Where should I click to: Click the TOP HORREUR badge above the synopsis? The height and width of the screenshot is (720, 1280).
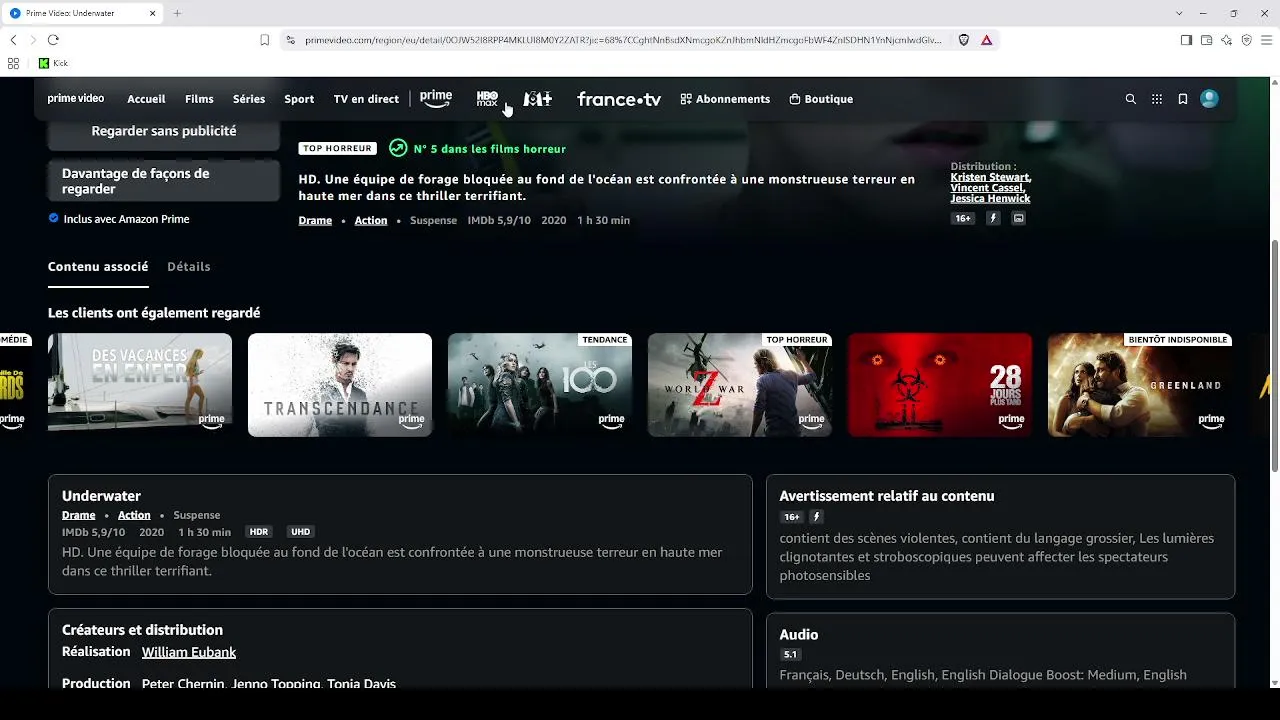click(337, 148)
